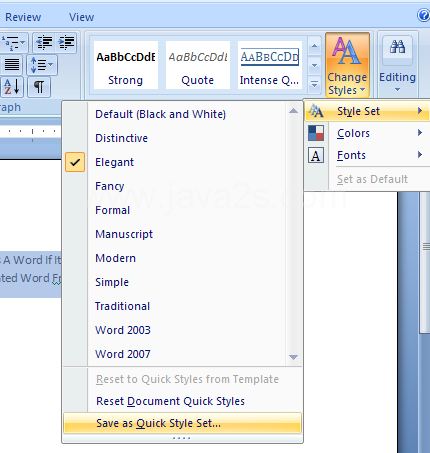Viewport: 430px width, 453px height.
Task: Click the style set list down arrow
Action: click(293, 357)
